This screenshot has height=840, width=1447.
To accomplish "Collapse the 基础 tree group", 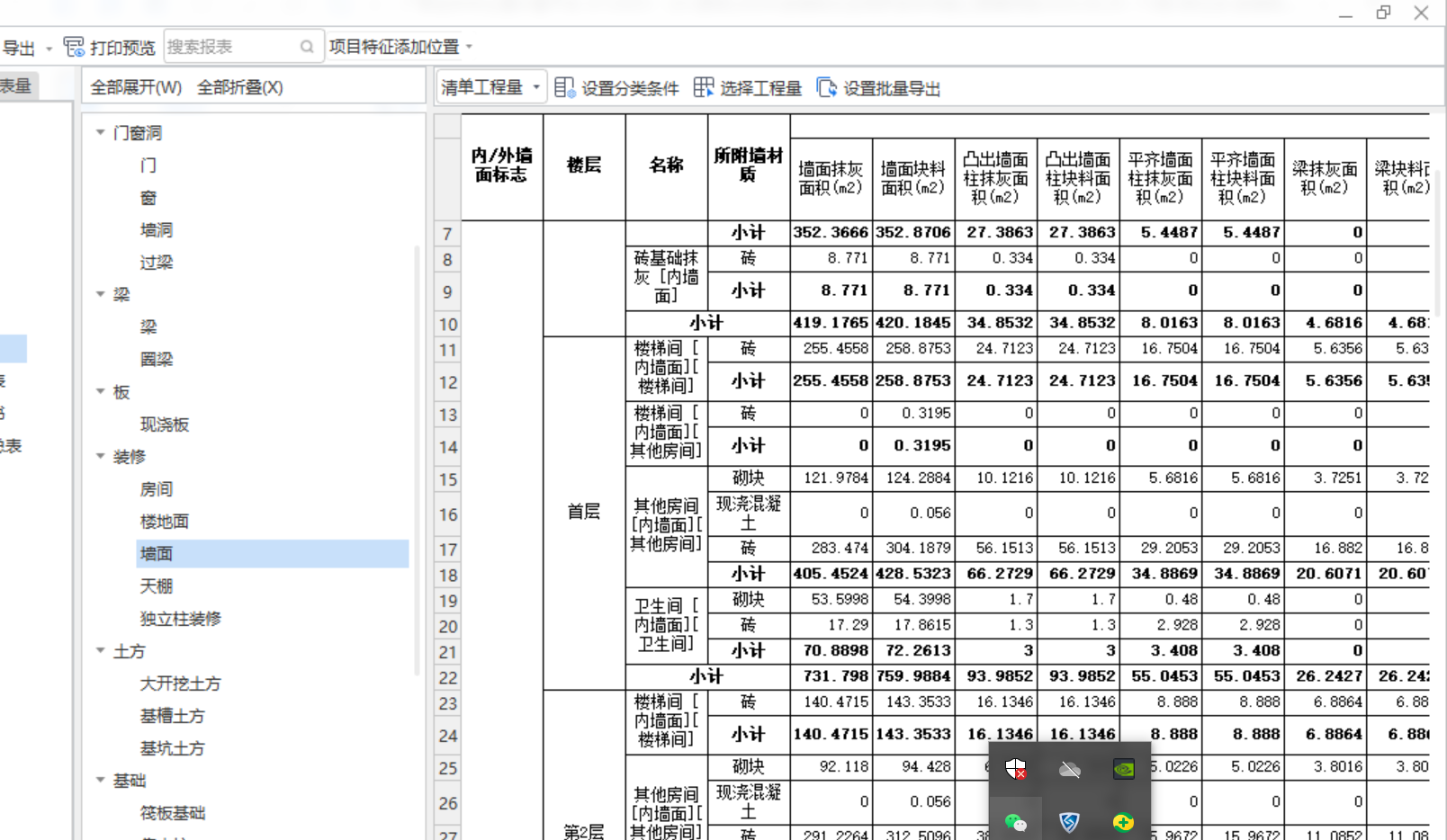I will coord(101,780).
